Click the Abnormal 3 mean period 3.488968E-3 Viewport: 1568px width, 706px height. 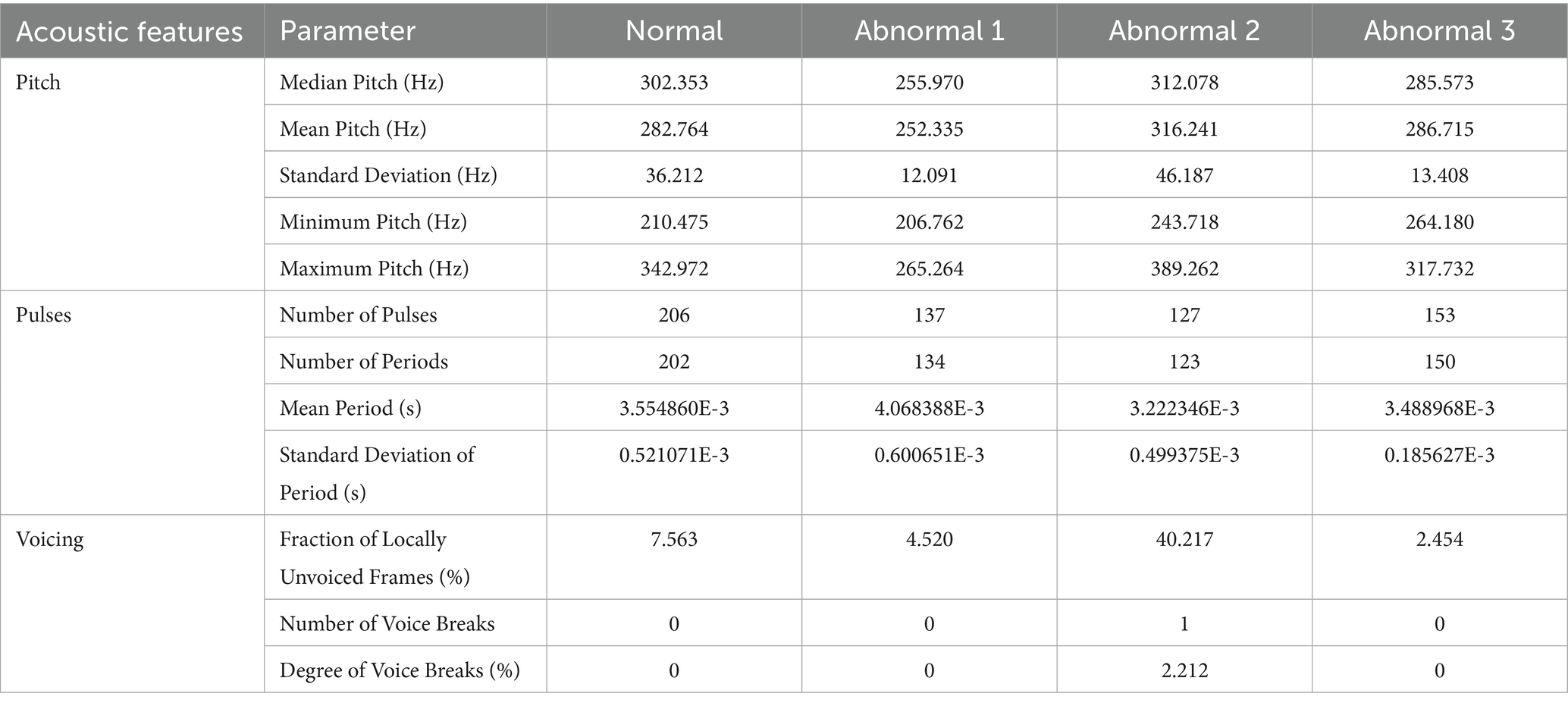(x=1439, y=409)
